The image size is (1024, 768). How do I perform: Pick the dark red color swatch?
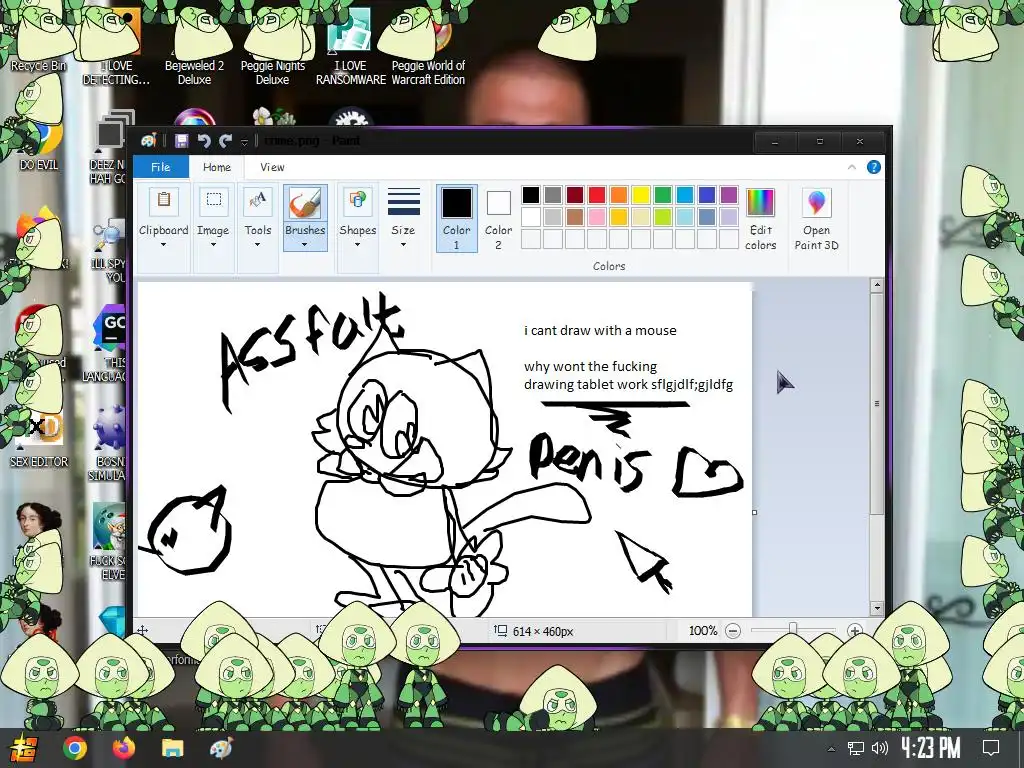(x=575, y=195)
